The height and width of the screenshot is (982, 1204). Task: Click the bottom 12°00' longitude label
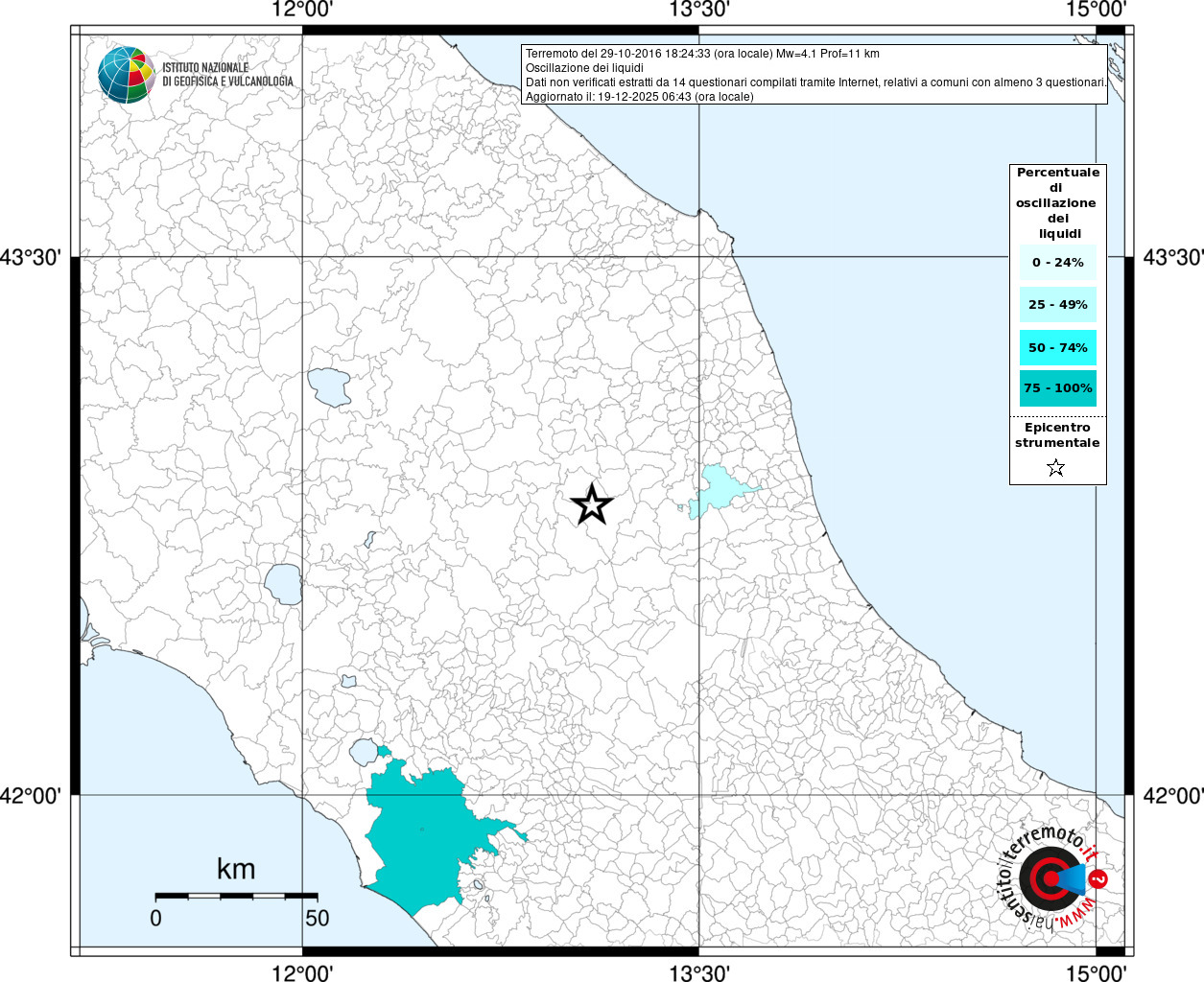pos(302,972)
